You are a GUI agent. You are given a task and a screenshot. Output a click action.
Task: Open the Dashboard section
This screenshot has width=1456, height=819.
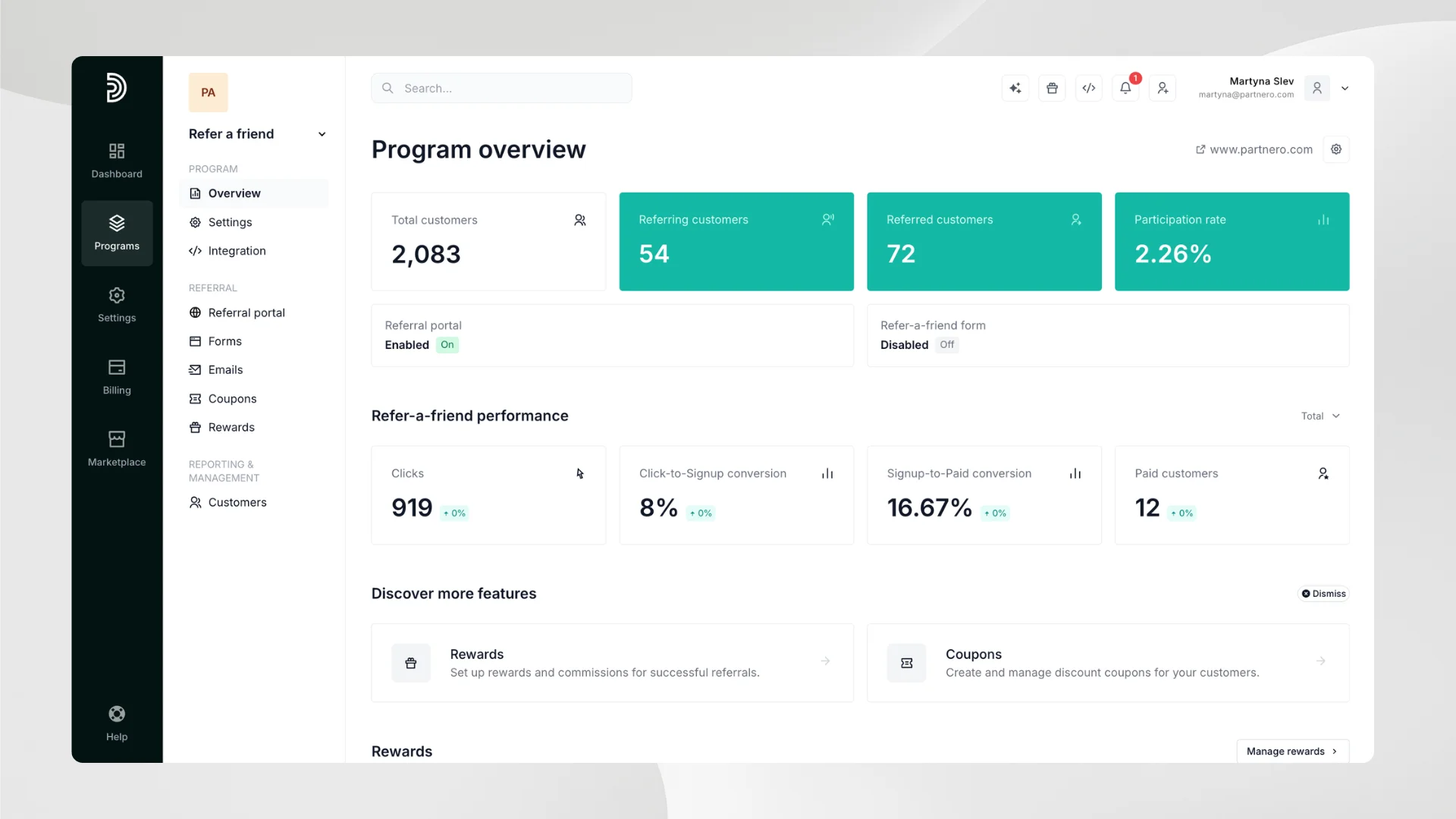coord(117,161)
